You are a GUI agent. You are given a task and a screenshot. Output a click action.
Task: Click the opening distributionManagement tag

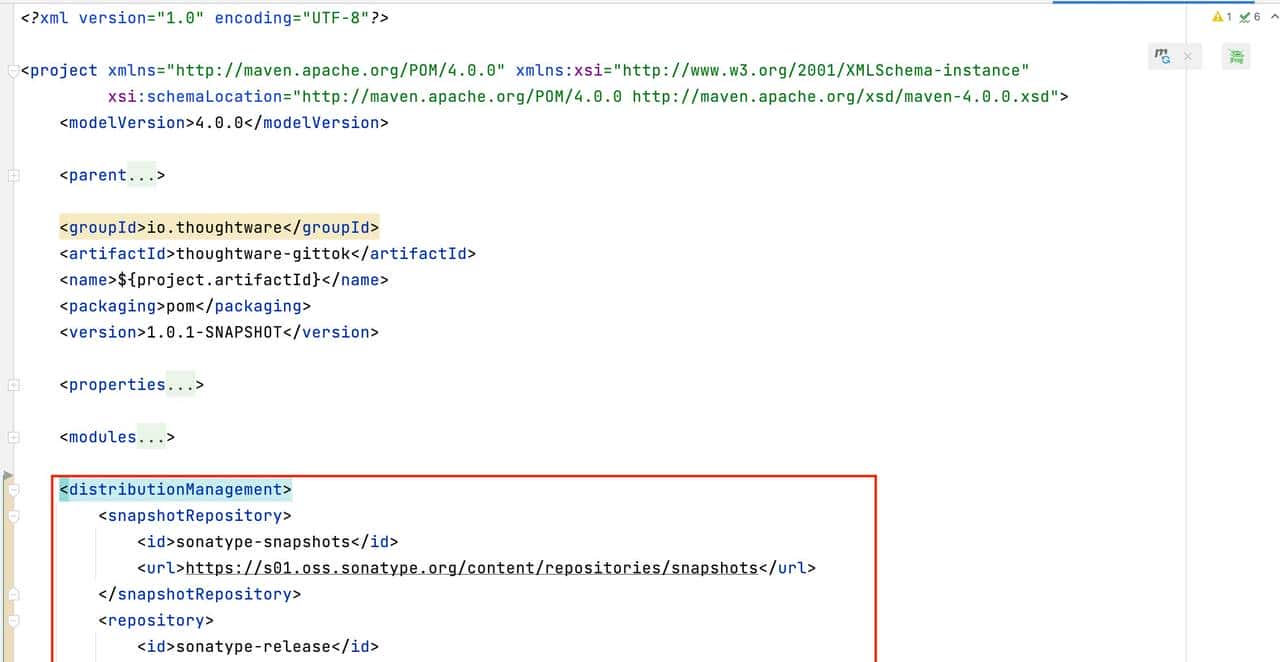coord(175,489)
